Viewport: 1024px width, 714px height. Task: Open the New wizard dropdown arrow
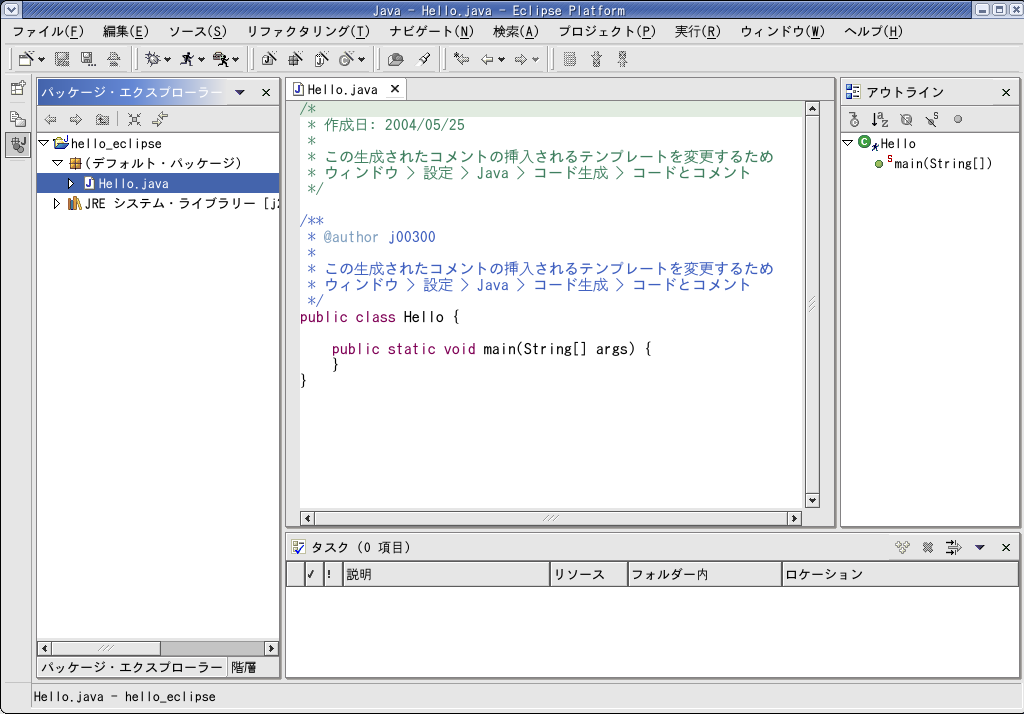click(42, 60)
